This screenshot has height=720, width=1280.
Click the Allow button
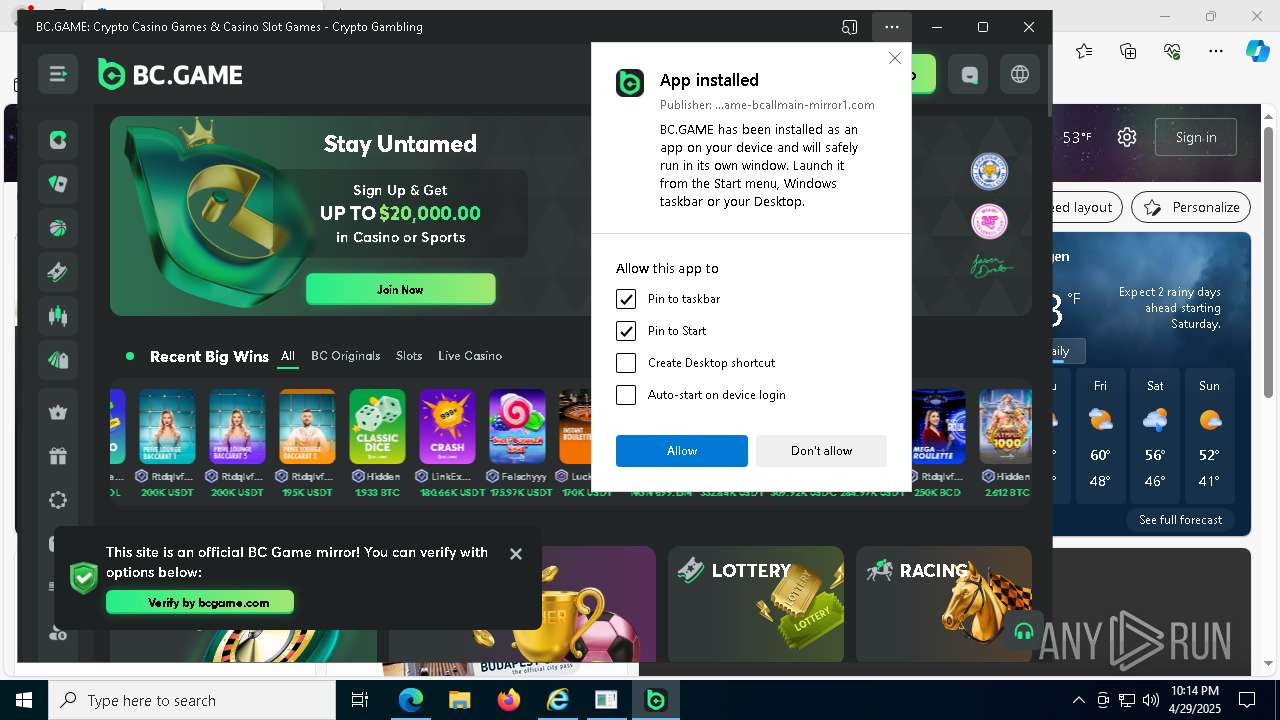[x=682, y=451]
